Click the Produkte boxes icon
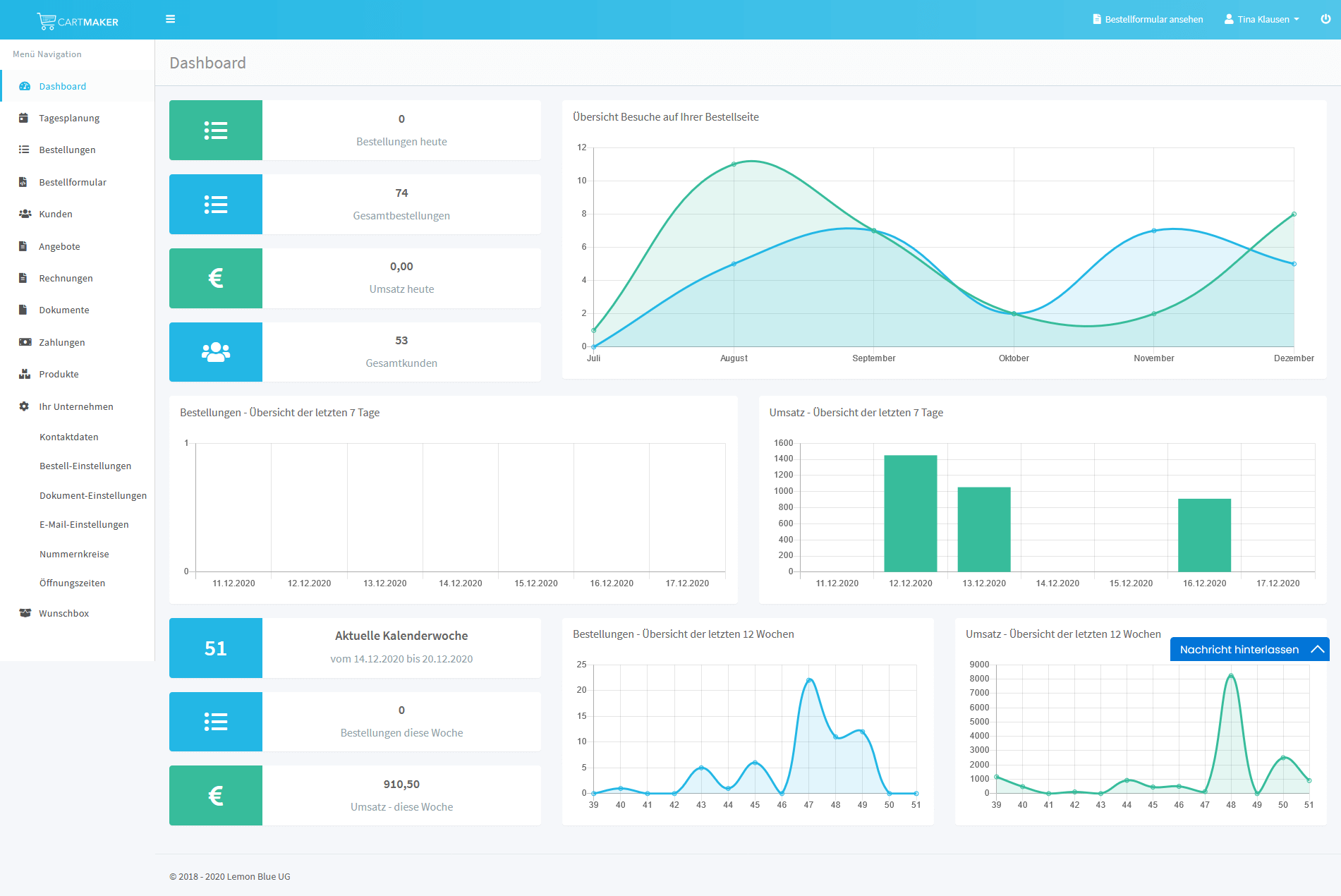Viewport: 1341px width, 896px height. tap(25, 374)
